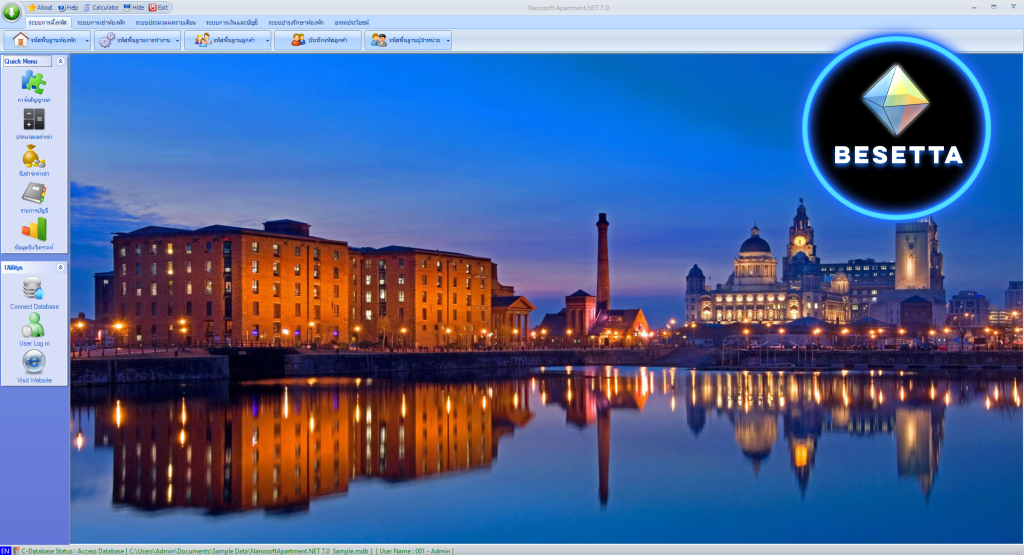Viewport: 1024px width, 555px height.
Task: Launch the Calculator tool
Action: click(x=101, y=7)
